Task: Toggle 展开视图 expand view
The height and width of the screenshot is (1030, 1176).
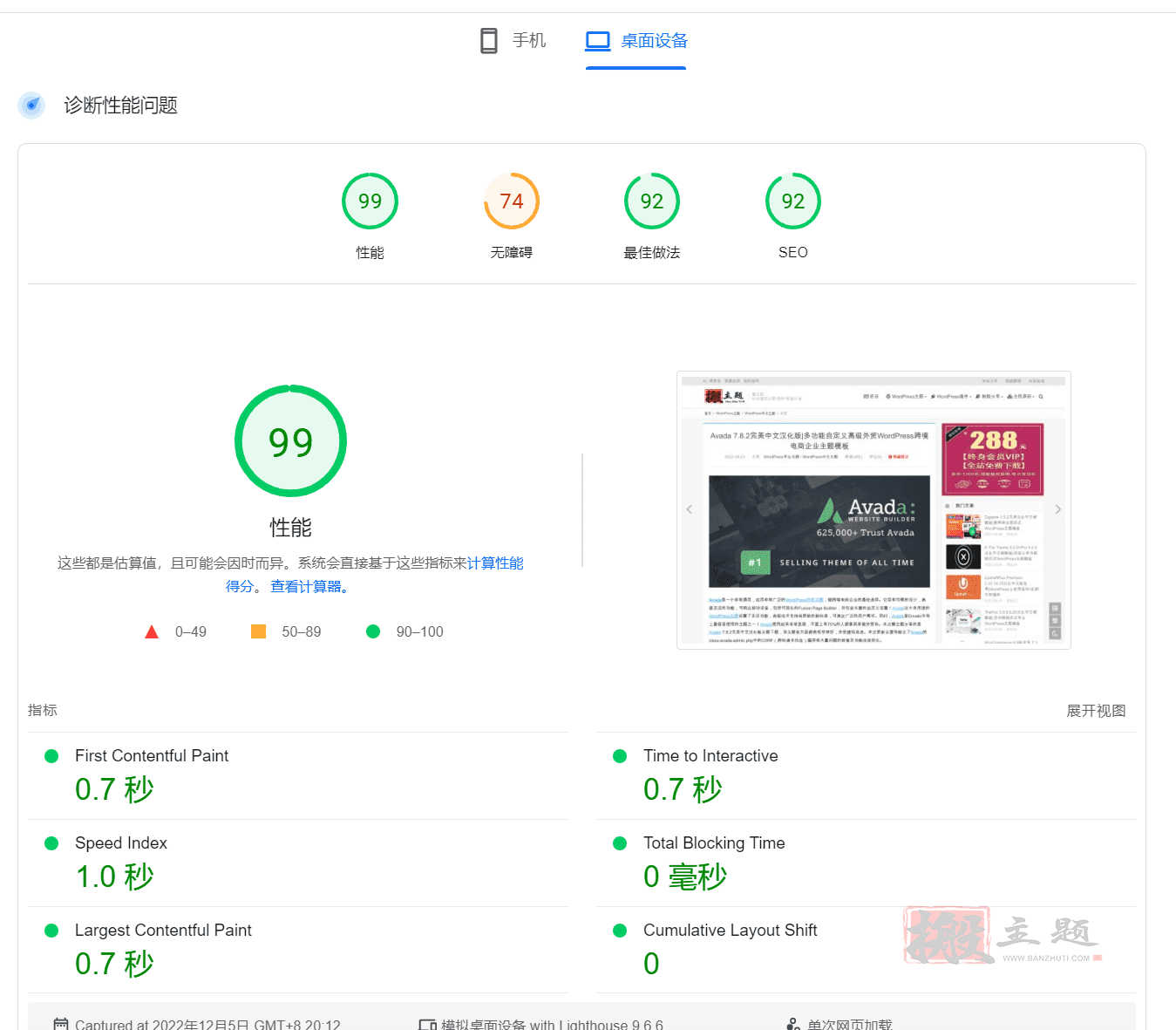Action: click(x=1096, y=711)
